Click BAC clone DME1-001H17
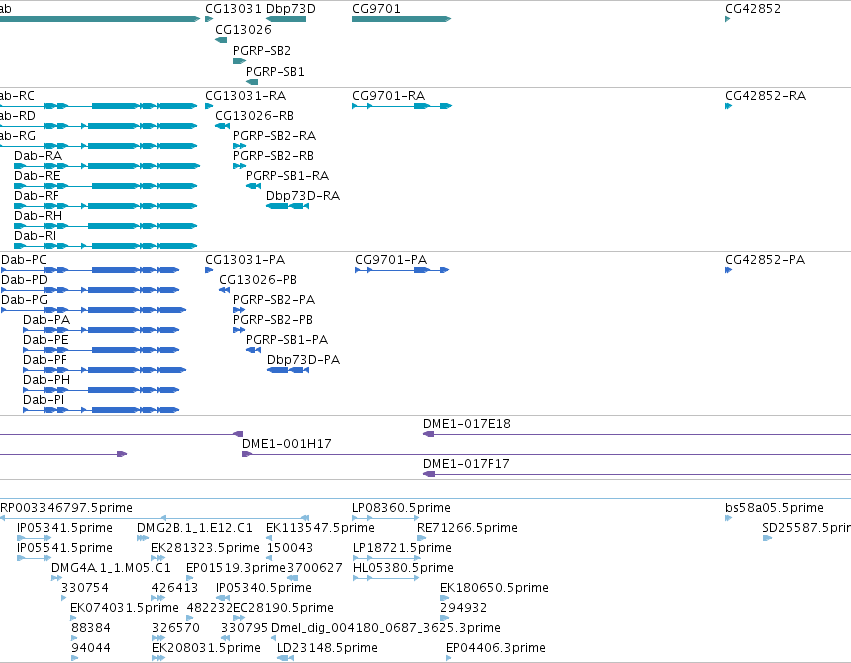 click(x=287, y=444)
